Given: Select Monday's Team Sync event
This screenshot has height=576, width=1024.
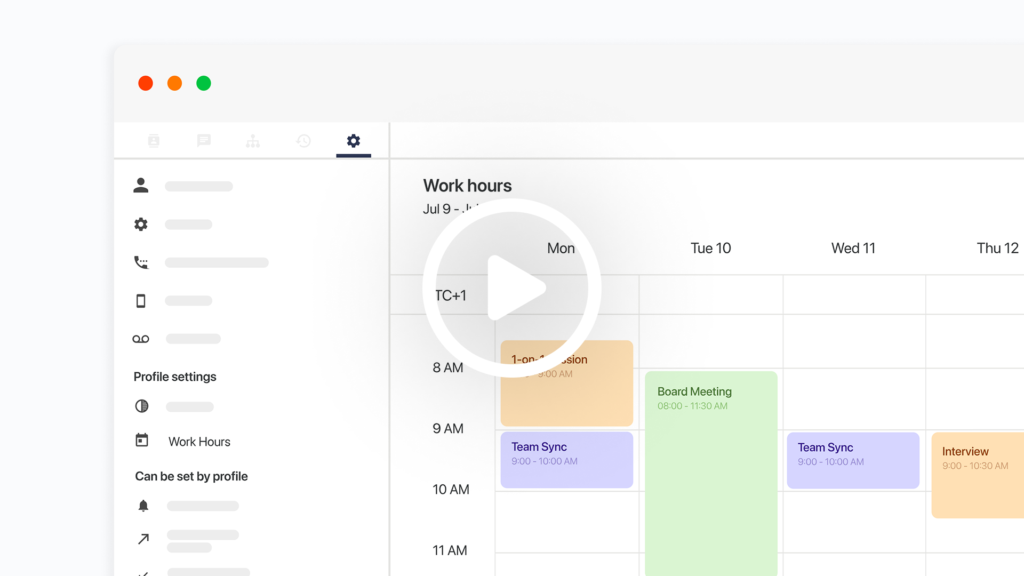Looking at the screenshot, I should 566,460.
